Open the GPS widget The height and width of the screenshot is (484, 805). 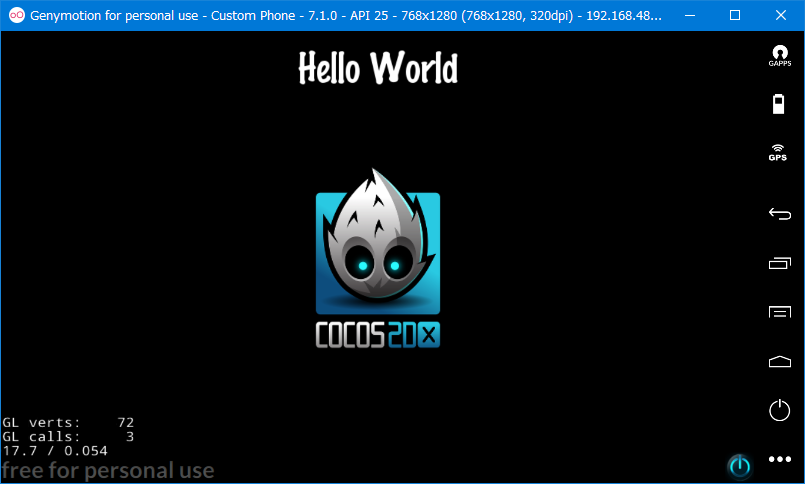(x=778, y=153)
